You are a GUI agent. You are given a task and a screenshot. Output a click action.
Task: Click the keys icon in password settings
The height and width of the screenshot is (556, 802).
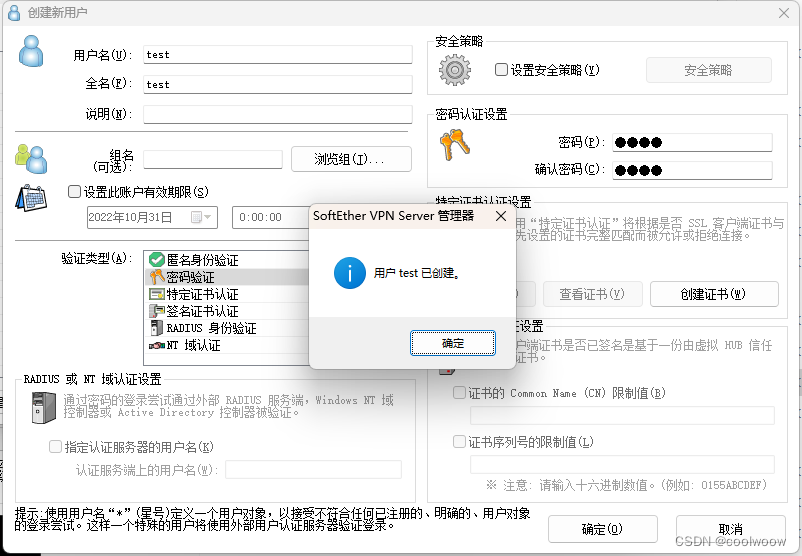click(x=455, y=144)
